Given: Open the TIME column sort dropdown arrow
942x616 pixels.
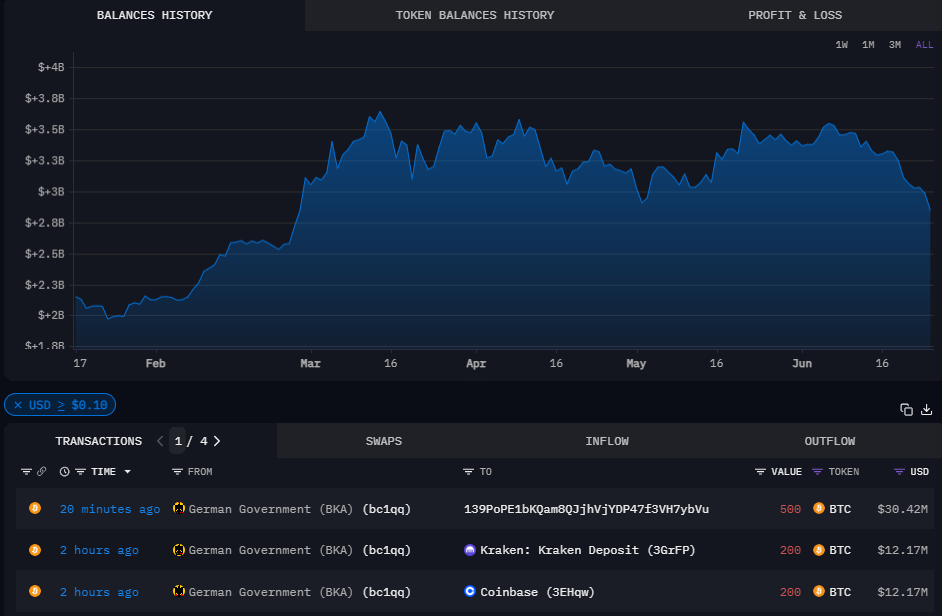Looking at the screenshot, I should (128, 471).
